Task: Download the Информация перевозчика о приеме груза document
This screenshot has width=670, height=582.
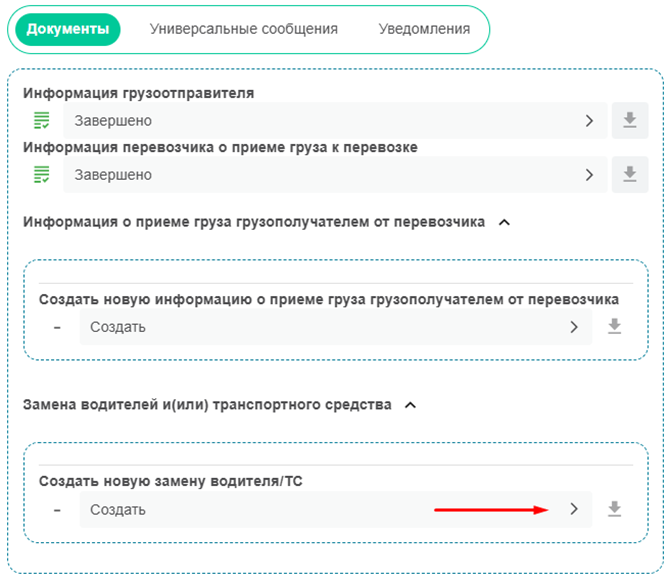Action: pyautogui.click(x=629, y=174)
